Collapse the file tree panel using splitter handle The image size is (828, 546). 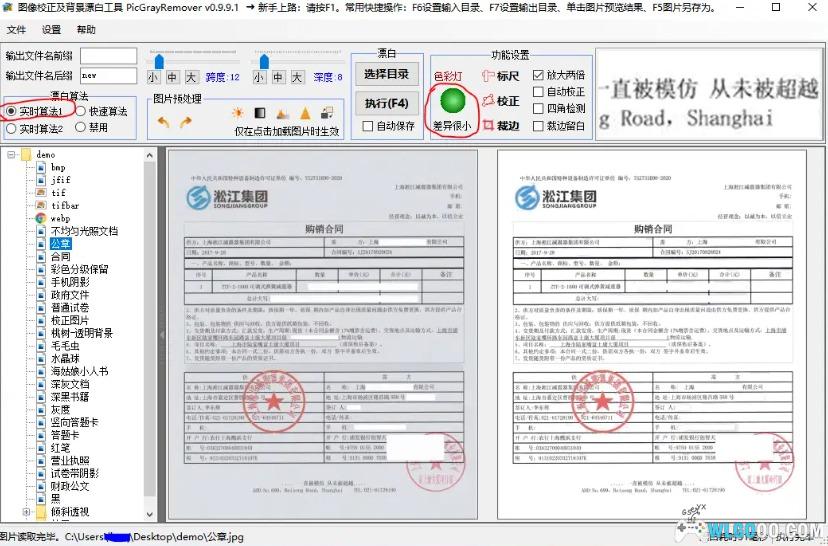(x=162, y=334)
